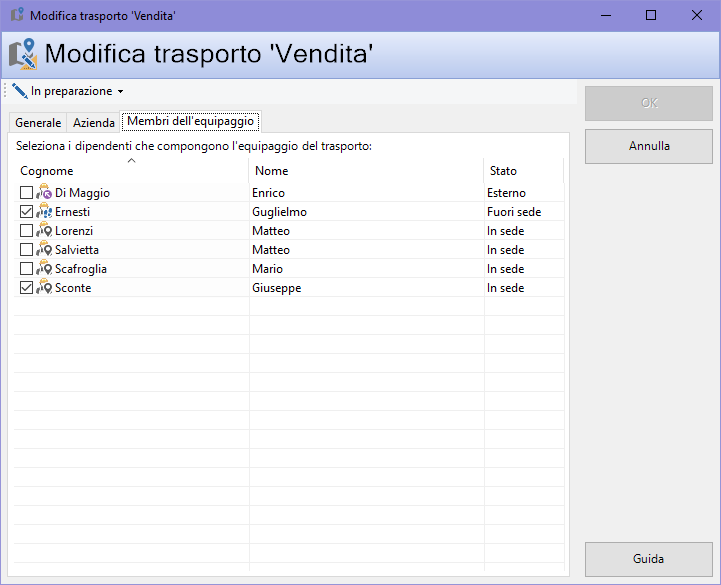The image size is (721, 585).
Task: Click the employee icon next to Di Maggio
Action: (x=44, y=192)
